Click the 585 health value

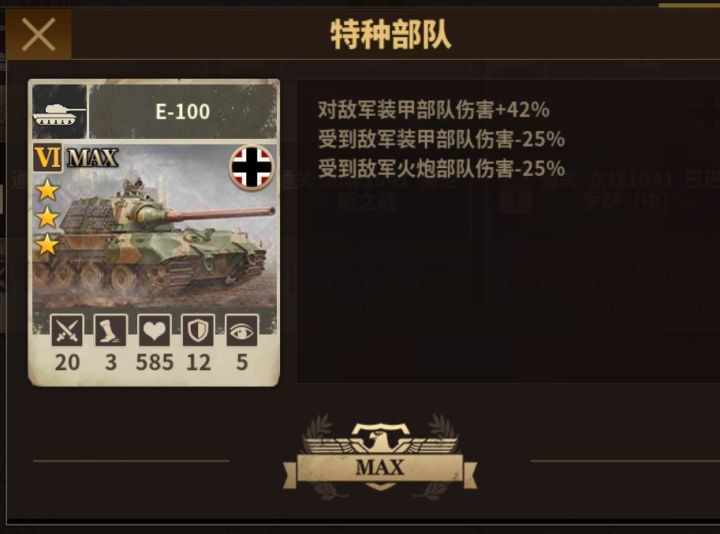tap(155, 363)
